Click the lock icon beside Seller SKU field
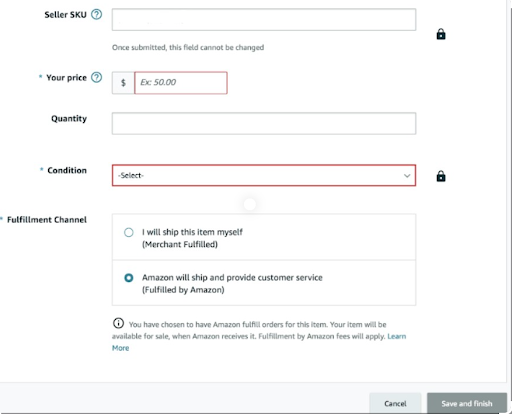 [441, 34]
